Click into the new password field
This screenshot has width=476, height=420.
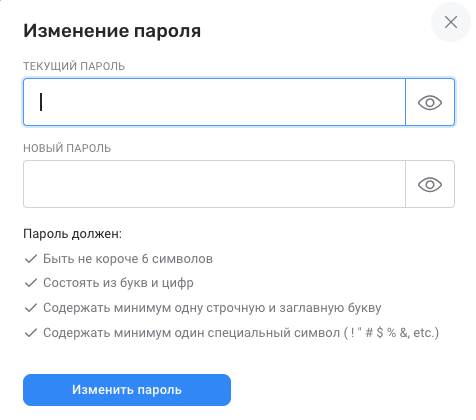pyautogui.click(x=214, y=184)
